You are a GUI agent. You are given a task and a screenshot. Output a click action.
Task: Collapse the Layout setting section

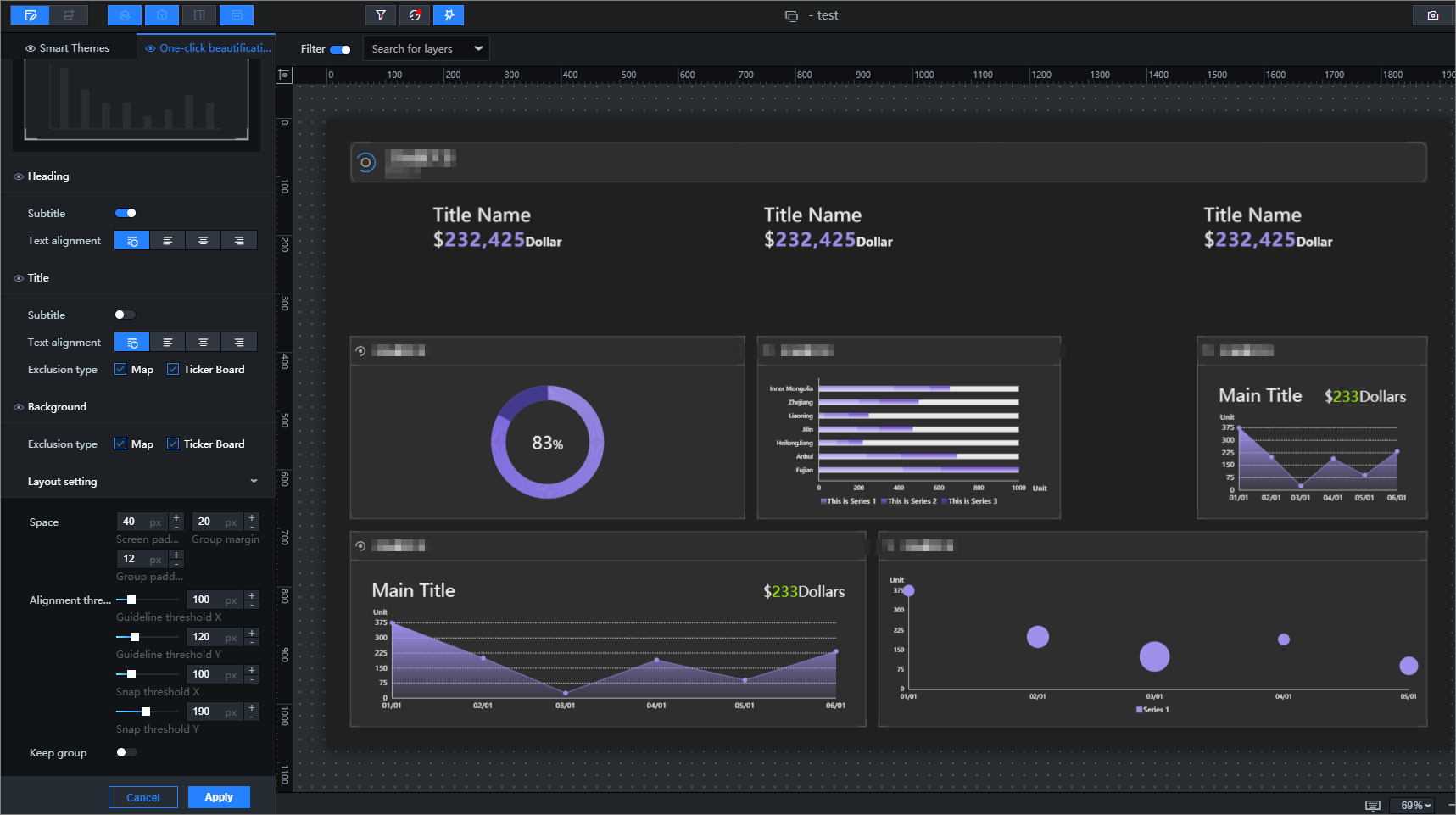pos(254,481)
